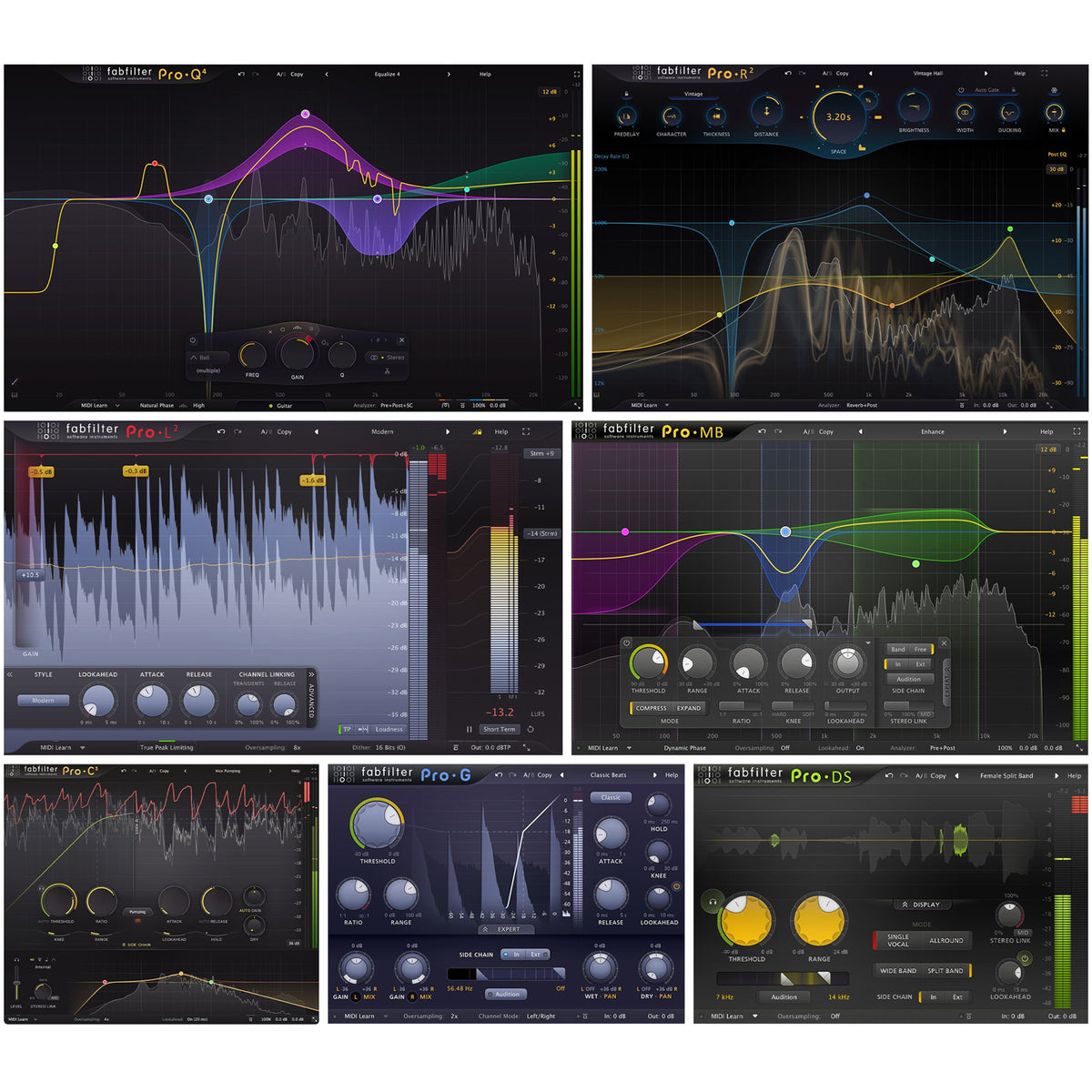Open the piano keyboard display in Pro-Q 4
This screenshot has width=1092, height=1092.
pyautogui.click(x=14, y=395)
